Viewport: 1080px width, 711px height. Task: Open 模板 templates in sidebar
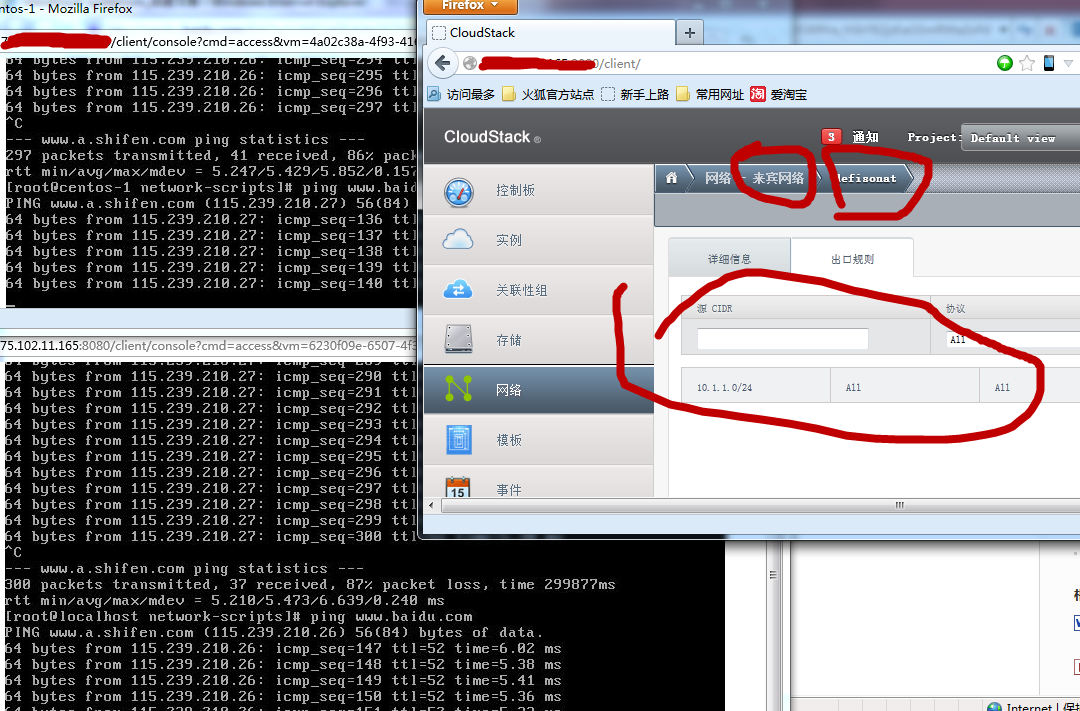coord(539,440)
